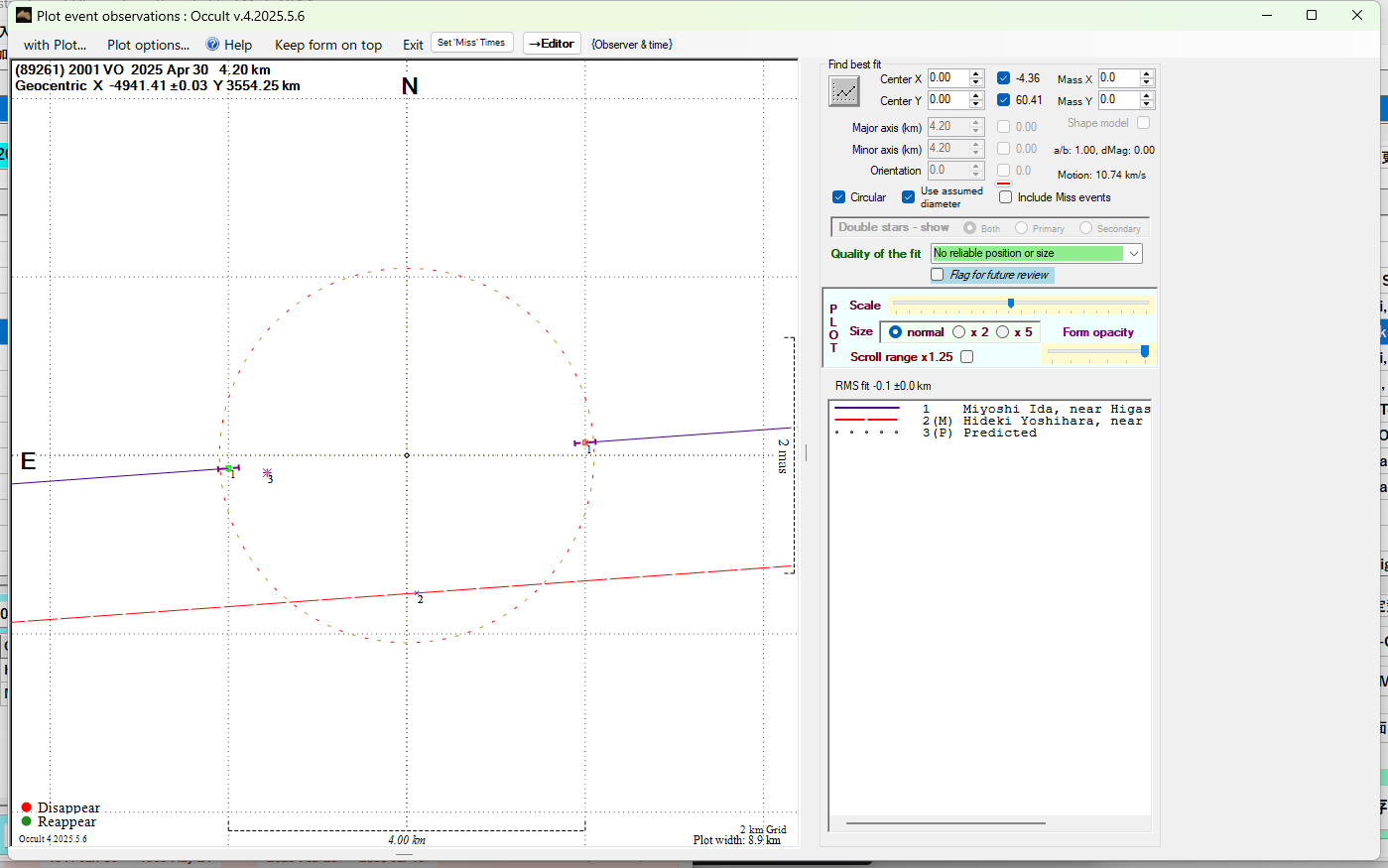Click the green reappear marker on chord 1
This screenshot has height=868, width=1388.
(x=229, y=468)
